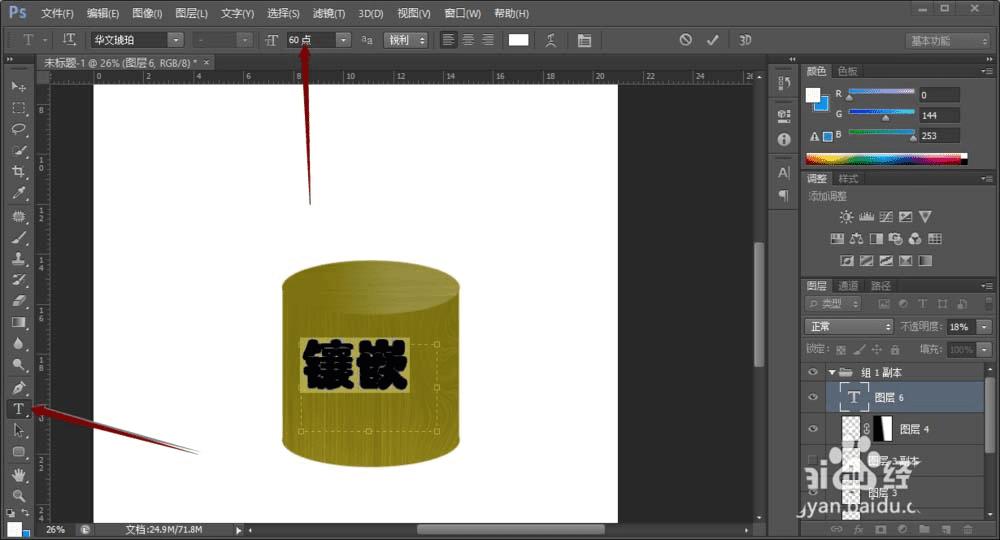Click the text color swatch in options bar
Screen dimensions: 1000x540
tap(518, 40)
